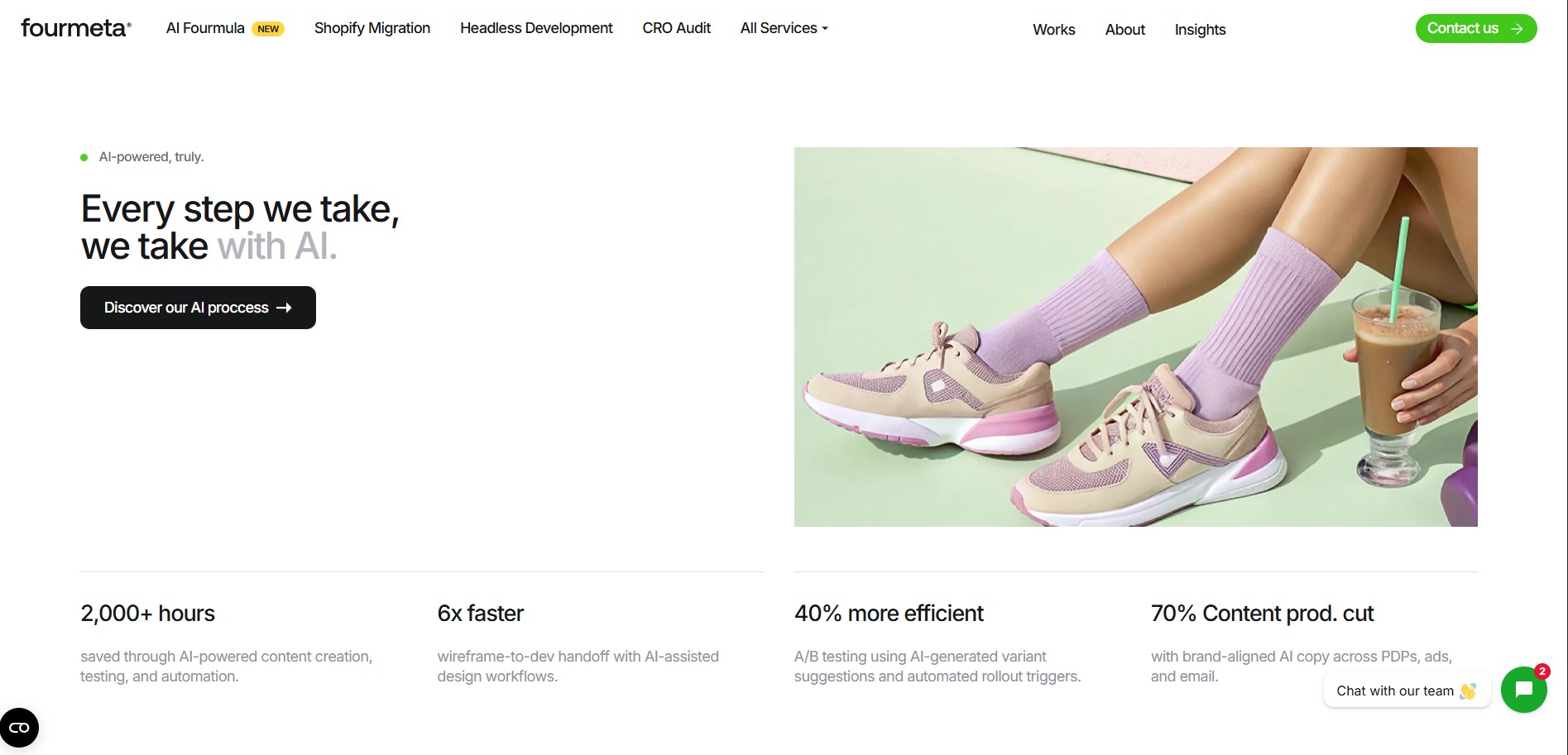The height and width of the screenshot is (755, 1568).
Task: Click the fourmeta logo
Action: point(75,26)
